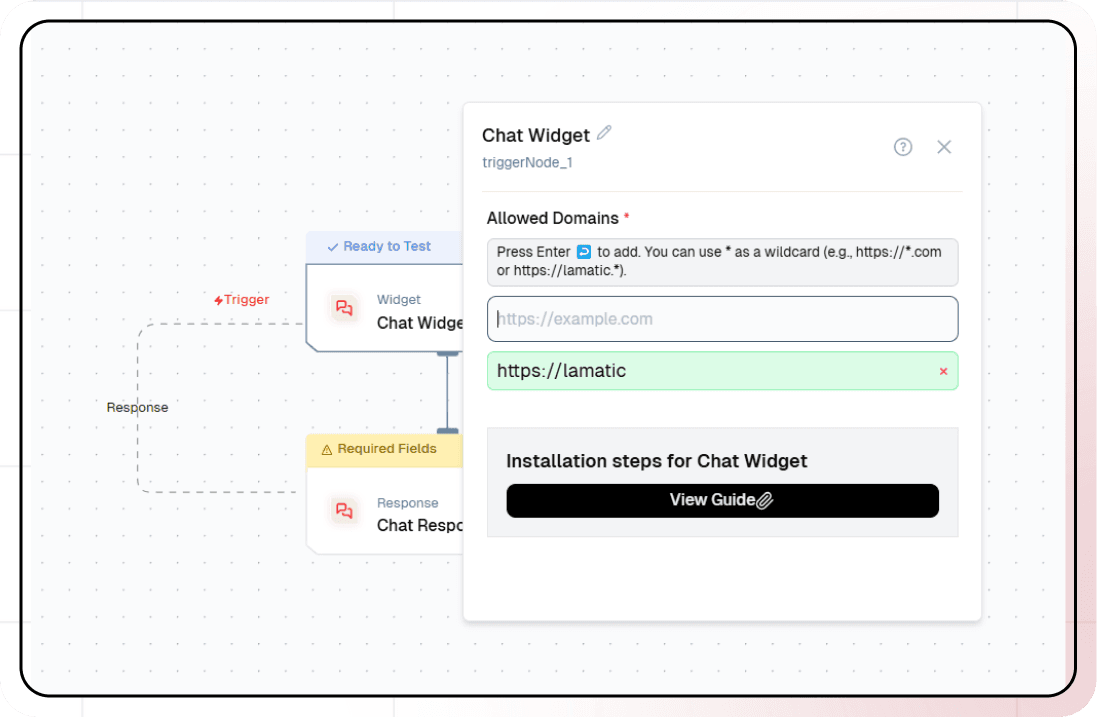Image resolution: width=1097 pixels, height=717 pixels.
Task: Select the Chat Response node icon
Action: click(x=344, y=511)
